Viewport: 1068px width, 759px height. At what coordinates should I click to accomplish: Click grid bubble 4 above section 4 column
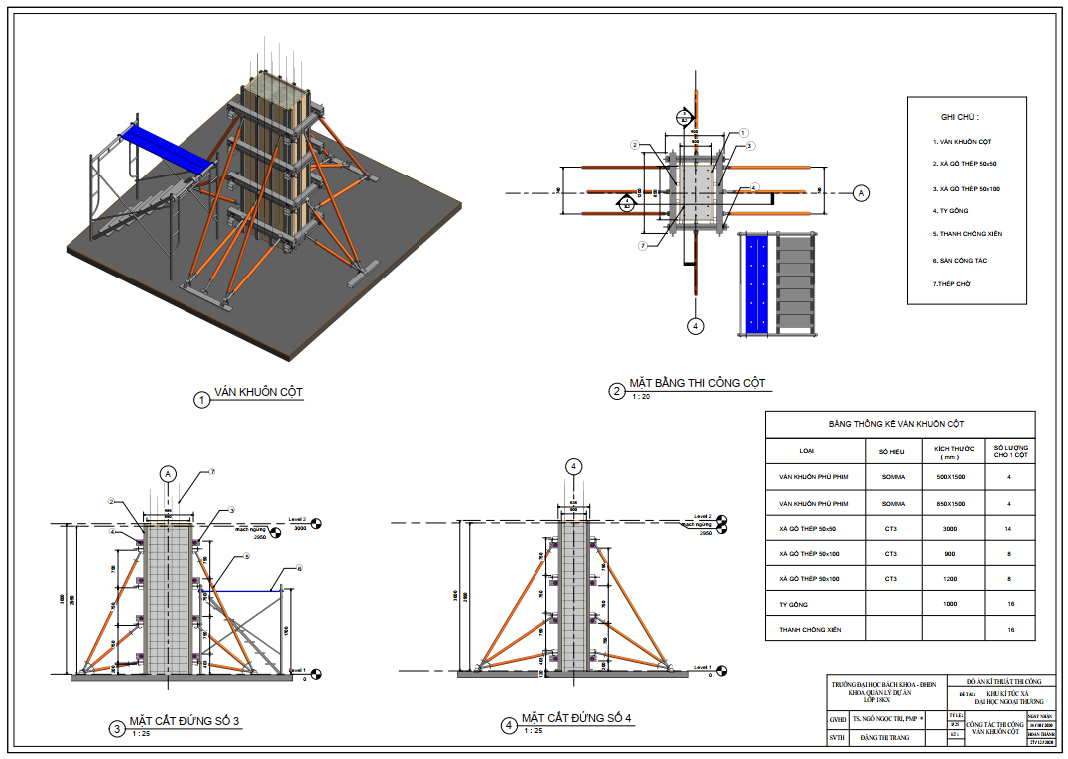(573, 466)
